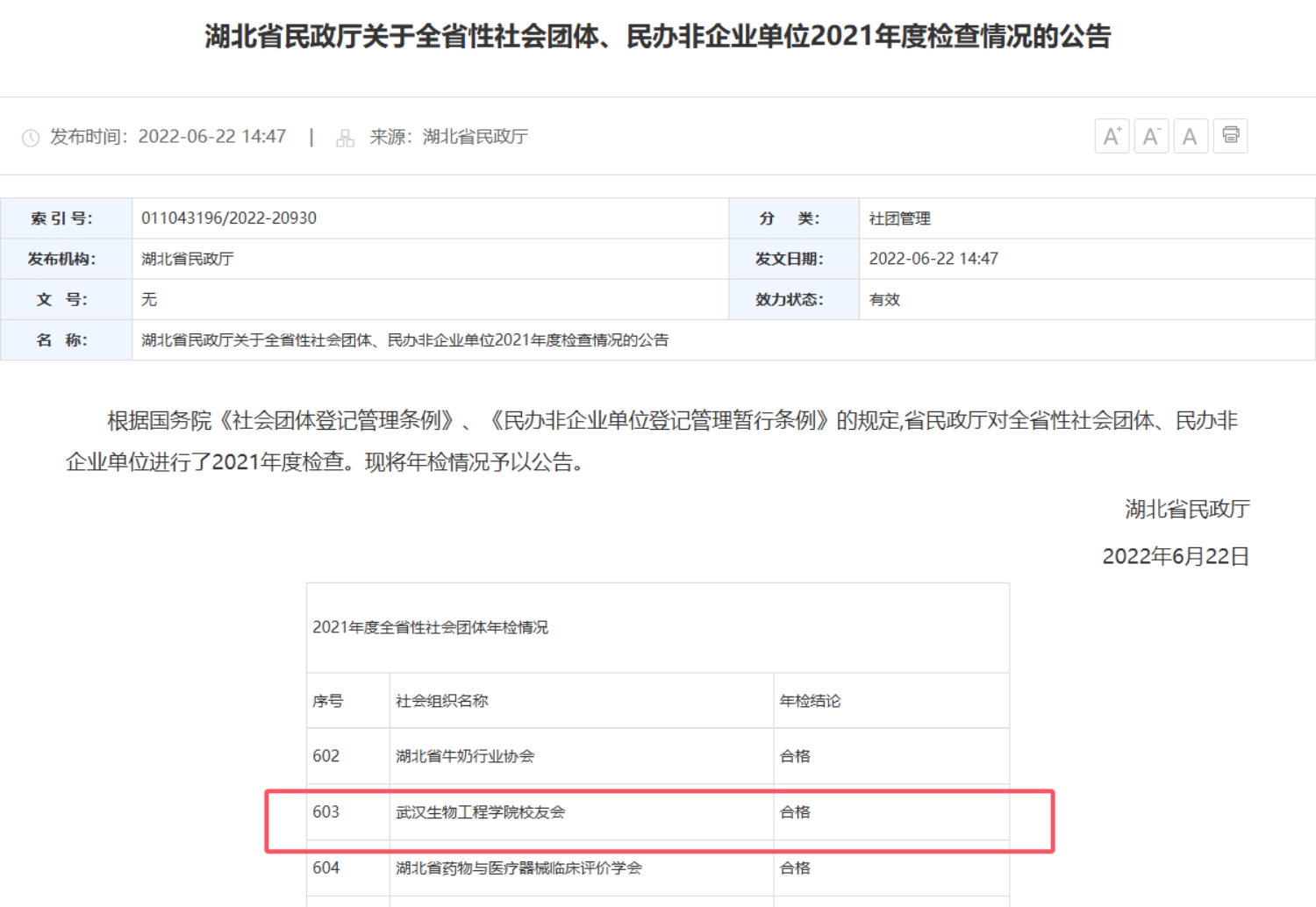This screenshot has height=907, width=1316.
Task: Select the 社团管理 category value
Action: pos(899,218)
